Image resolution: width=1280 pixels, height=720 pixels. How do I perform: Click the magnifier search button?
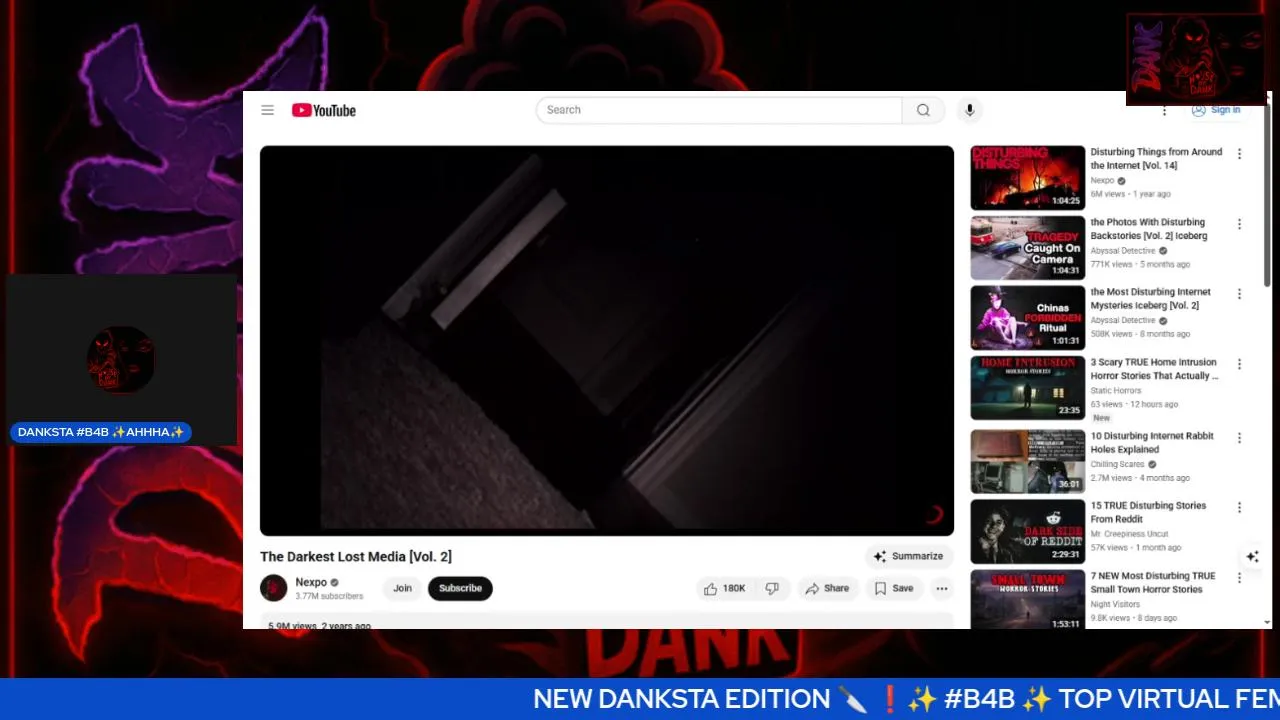(923, 110)
